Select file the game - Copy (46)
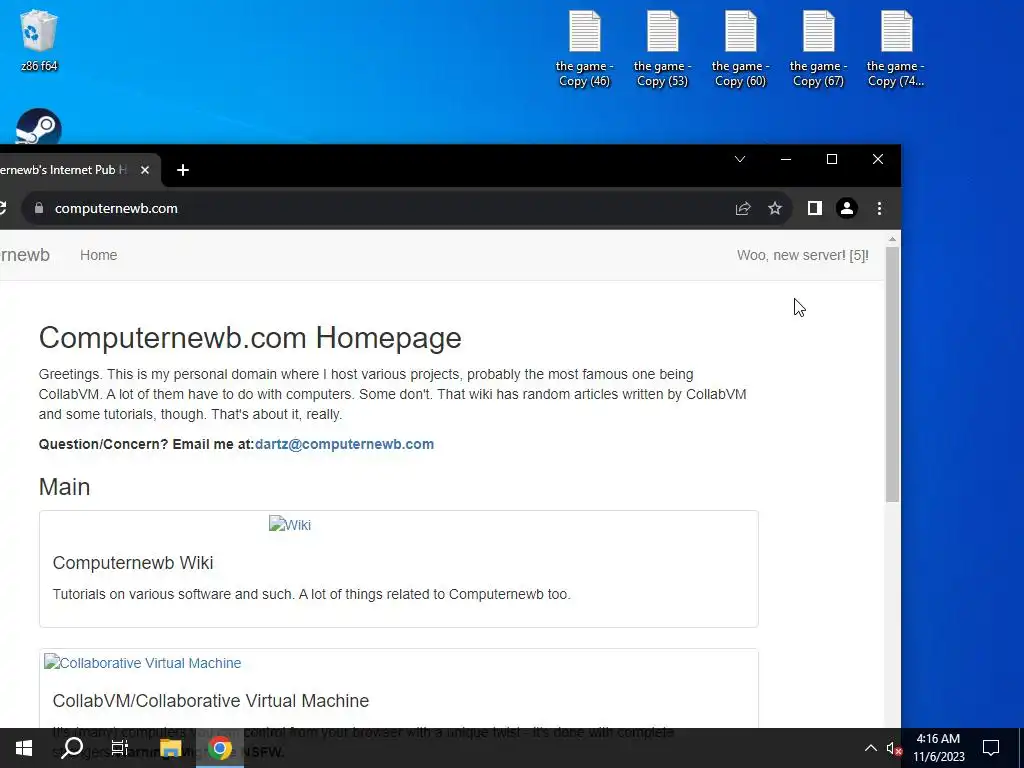The image size is (1024, 768). (584, 49)
